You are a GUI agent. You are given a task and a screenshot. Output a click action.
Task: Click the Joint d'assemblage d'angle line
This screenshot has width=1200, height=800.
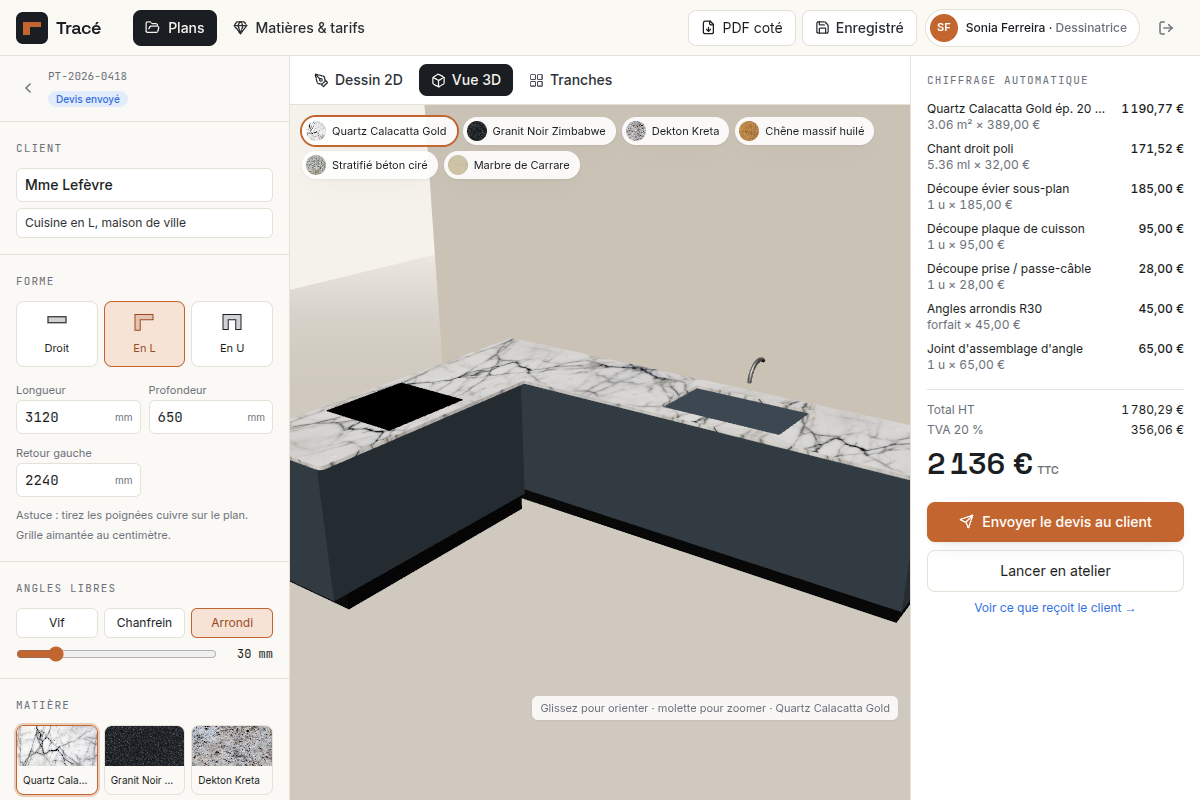1055,356
